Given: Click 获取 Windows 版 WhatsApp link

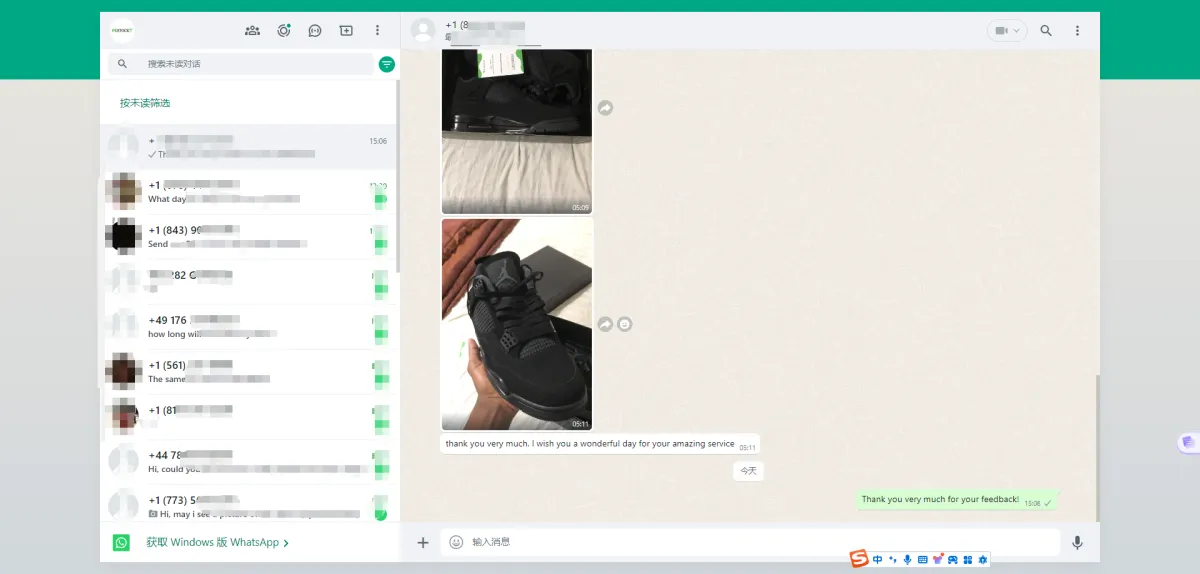Looking at the screenshot, I should click(217, 542).
